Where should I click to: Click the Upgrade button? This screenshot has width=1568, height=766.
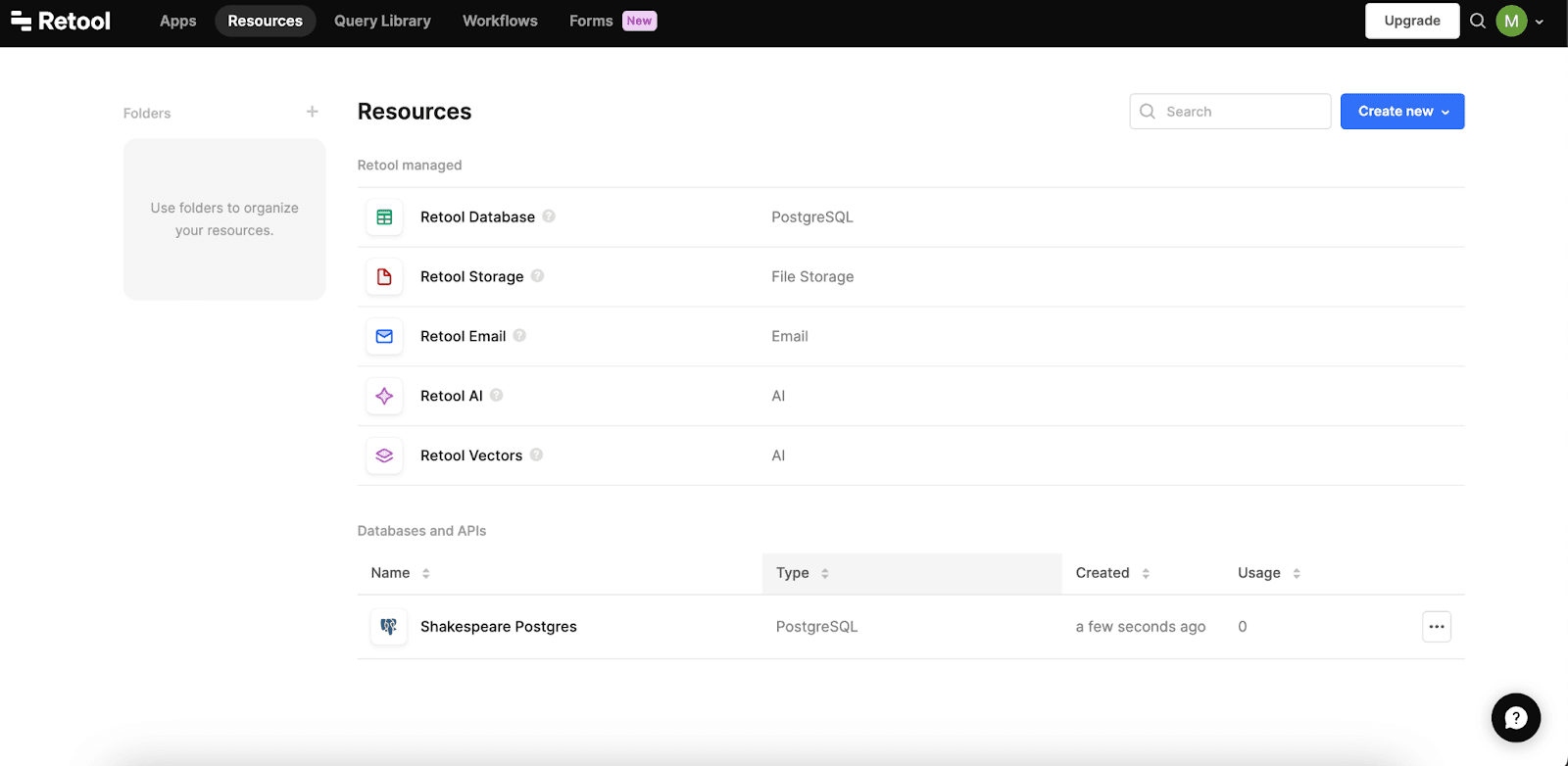tap(1411, 21)
